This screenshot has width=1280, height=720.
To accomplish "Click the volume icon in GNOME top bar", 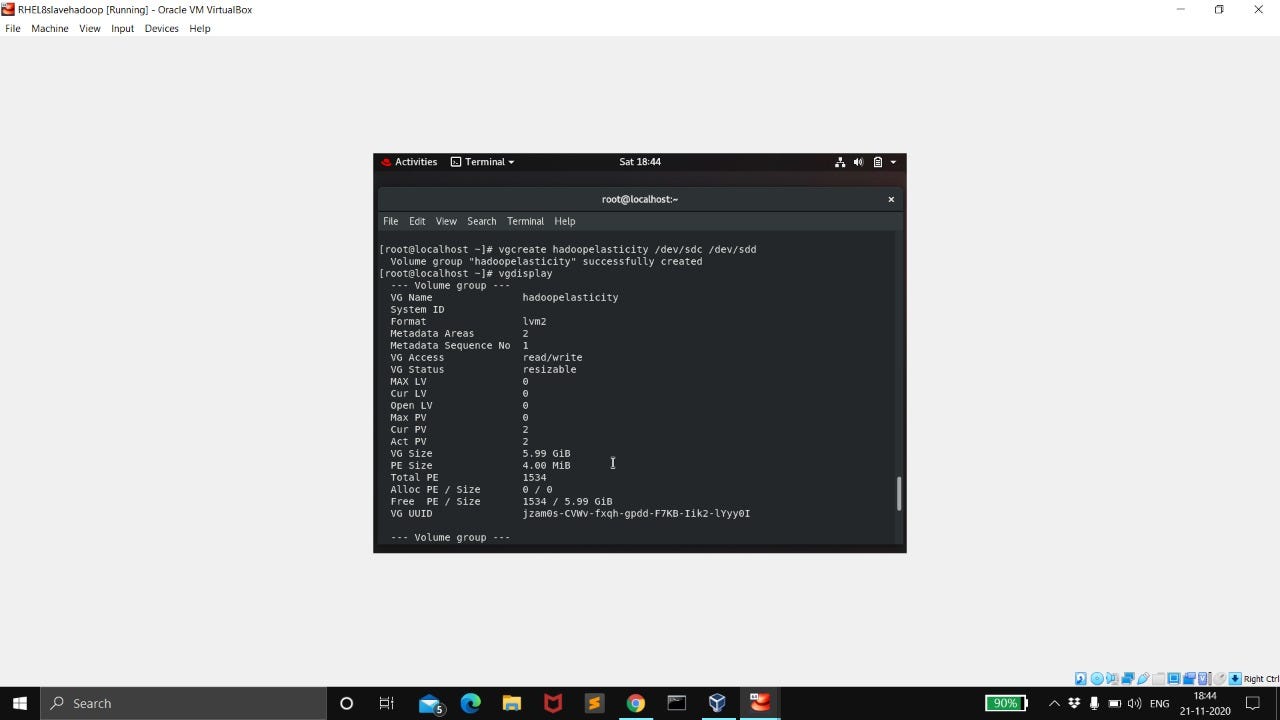I will (858, 162).
